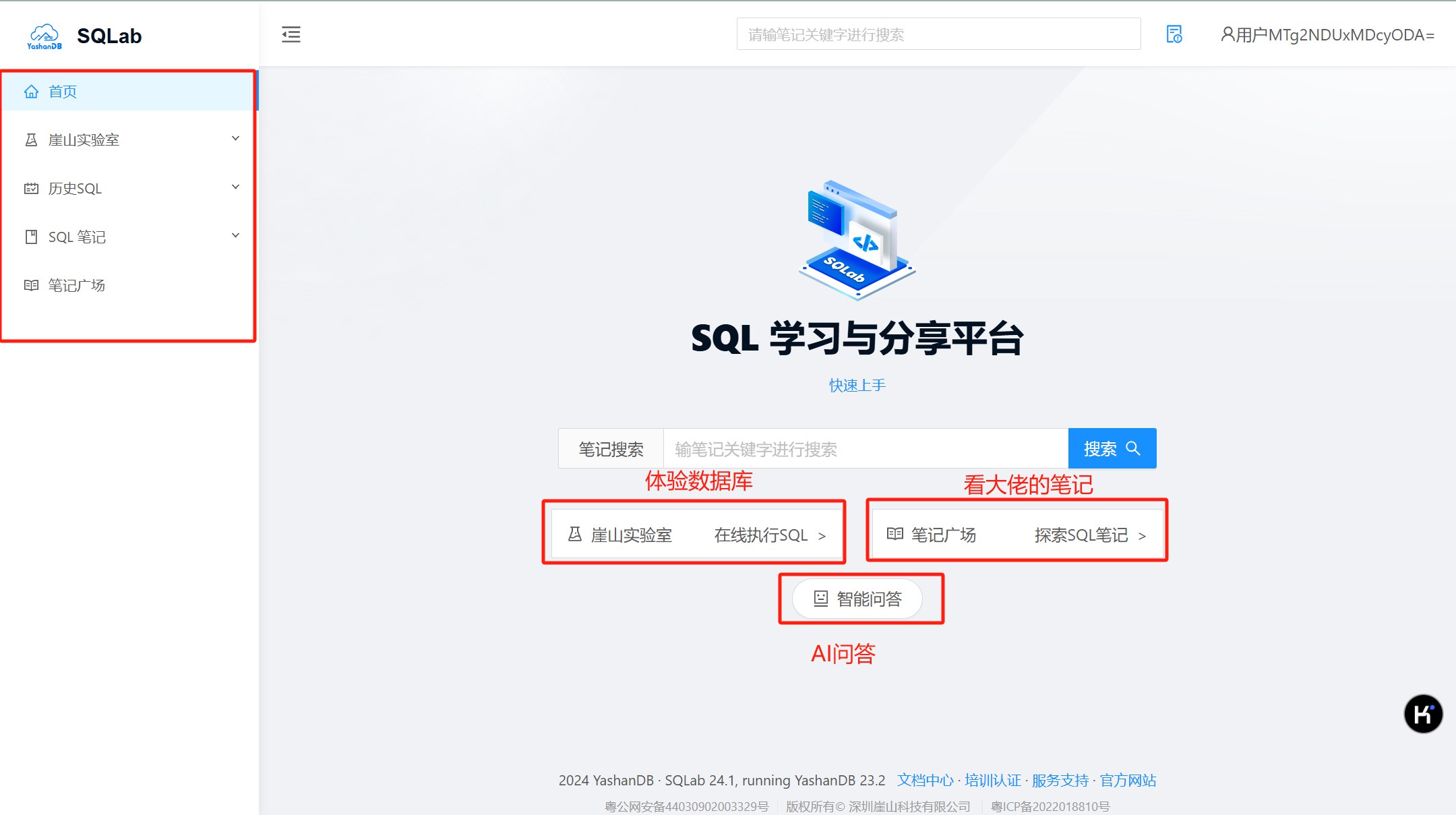Viewport: 1456px width, 815px height.
Task: Open the 笔记广场 探索SQL笔记 card
Action: [x=1017, y=535]
